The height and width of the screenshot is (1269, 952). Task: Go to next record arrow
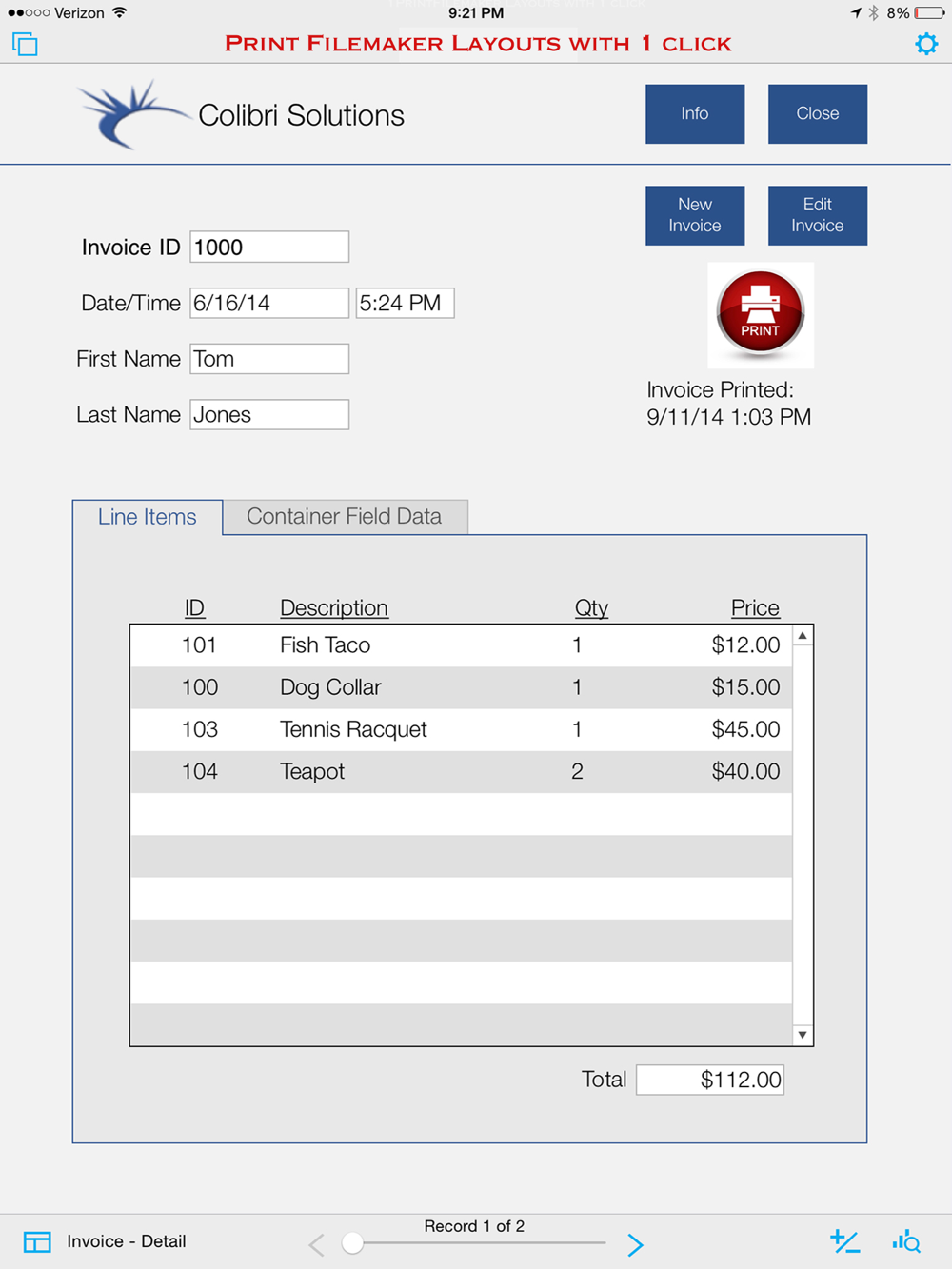pos(635,1244)
